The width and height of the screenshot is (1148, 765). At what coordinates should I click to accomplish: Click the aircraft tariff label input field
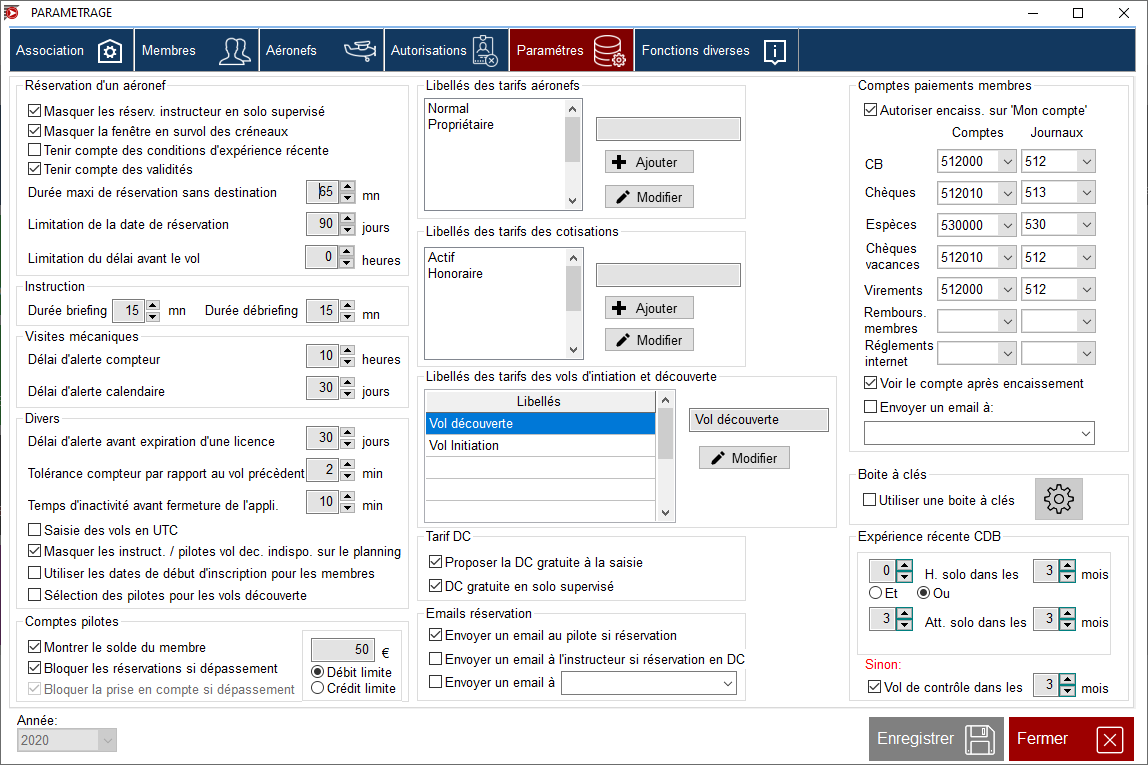pyautogui.click(x=668, y=129)
